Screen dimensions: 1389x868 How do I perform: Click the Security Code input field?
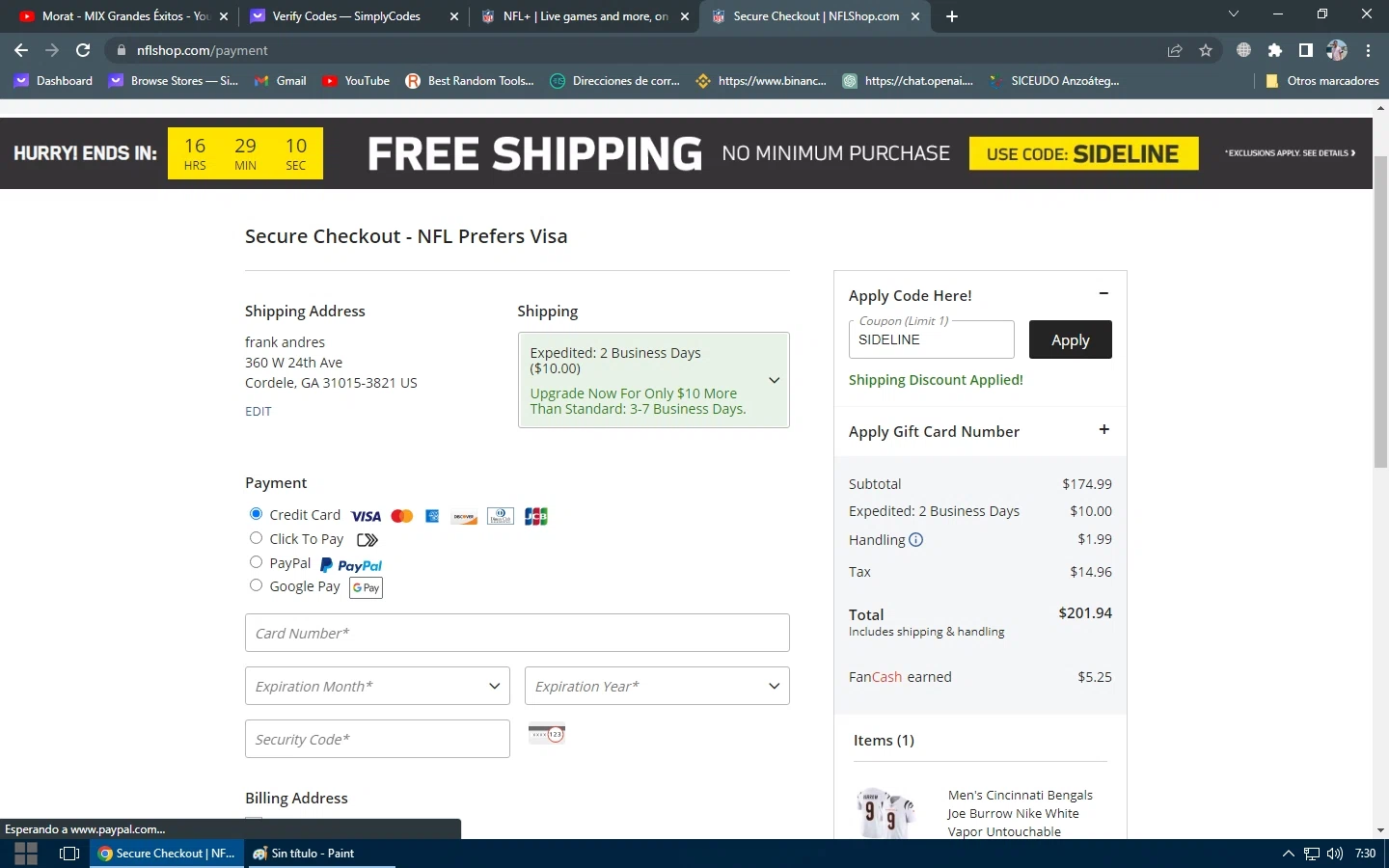coord(377,739)
